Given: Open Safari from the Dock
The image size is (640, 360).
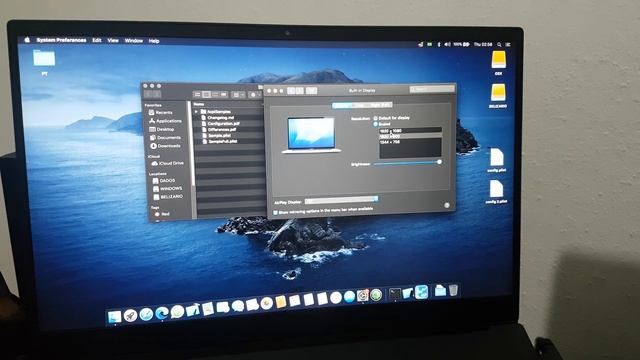Looking at the screenshot, I should [x=146, y=314].
